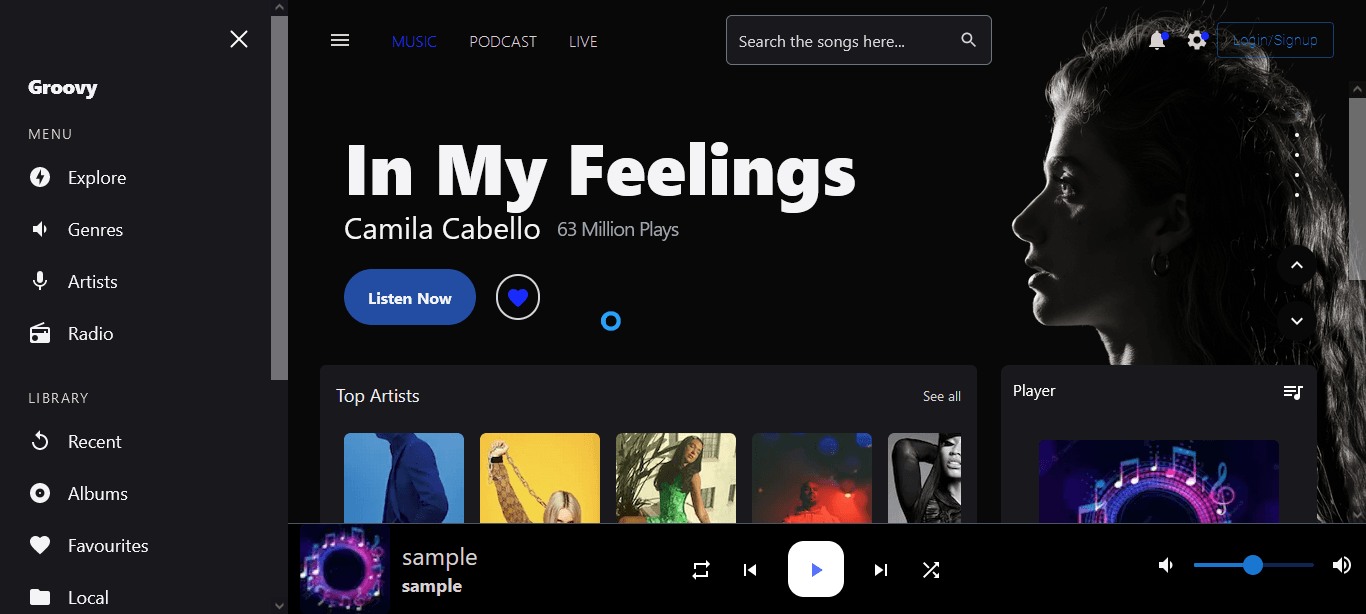The image size is (1366, 614).
Task: Click the hamburger menu icon
Action: pyautogui.click(x=340, y=41)
